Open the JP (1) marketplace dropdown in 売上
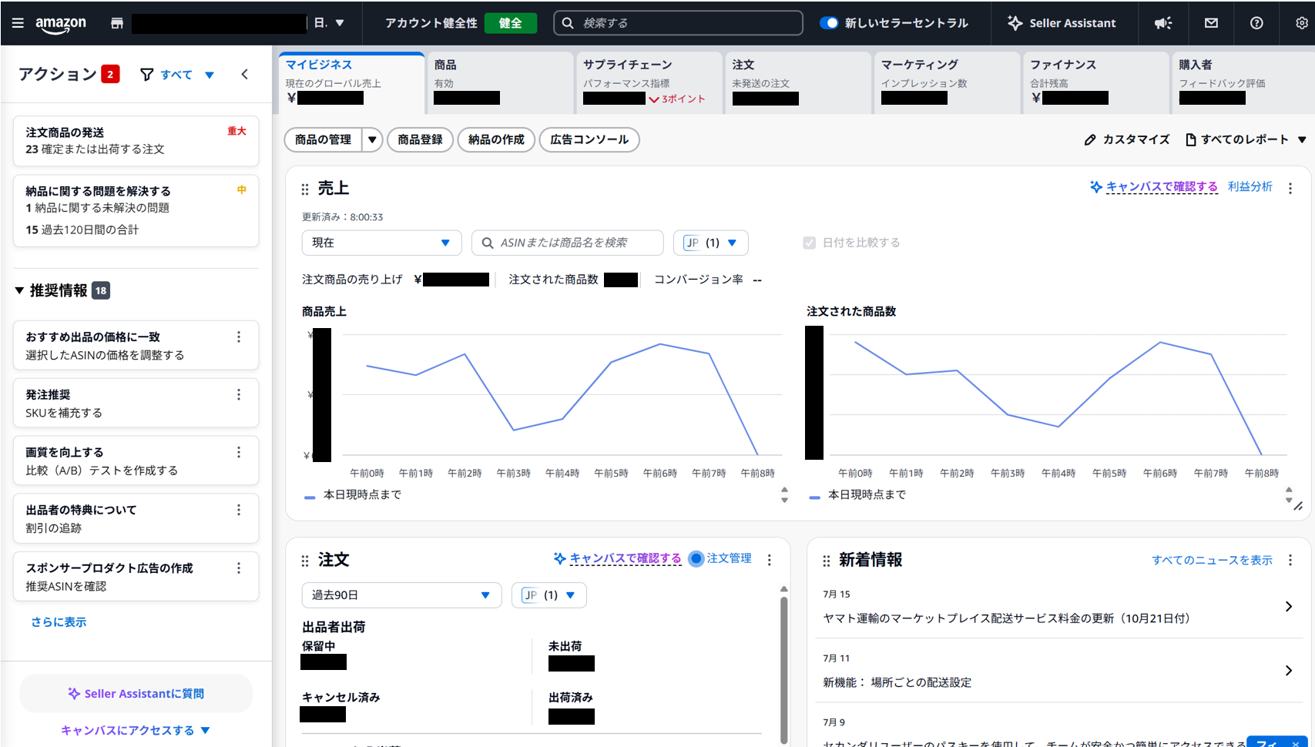 click(711, 243)
